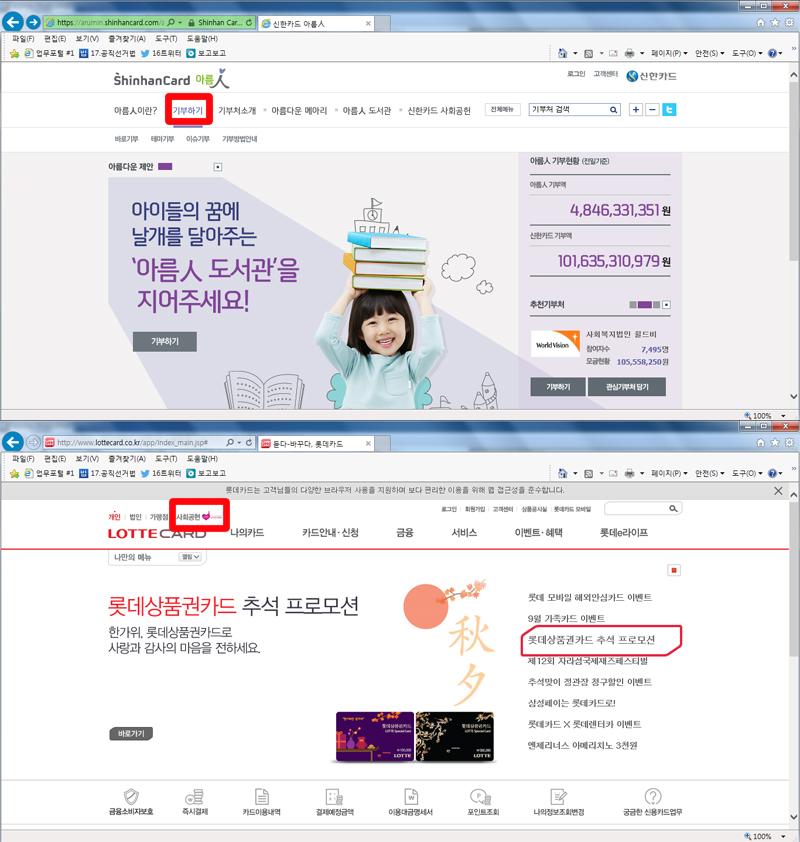Open help dropdown arrow in Lotte window toolbar
The height and width of the screenshot is (842, 800).
pos(780,474)
